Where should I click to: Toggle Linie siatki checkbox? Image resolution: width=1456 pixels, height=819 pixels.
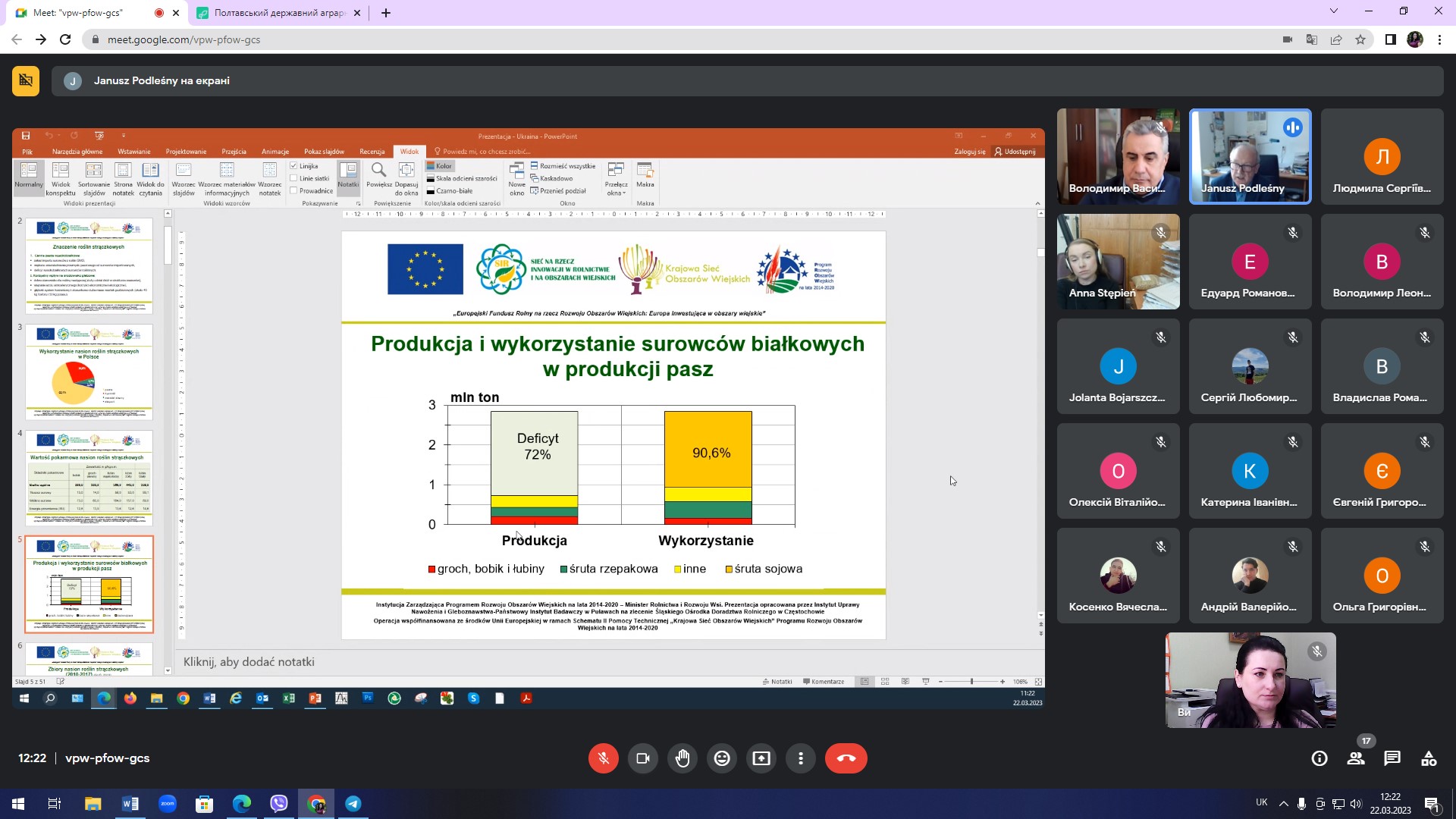(x=293, y=179)
